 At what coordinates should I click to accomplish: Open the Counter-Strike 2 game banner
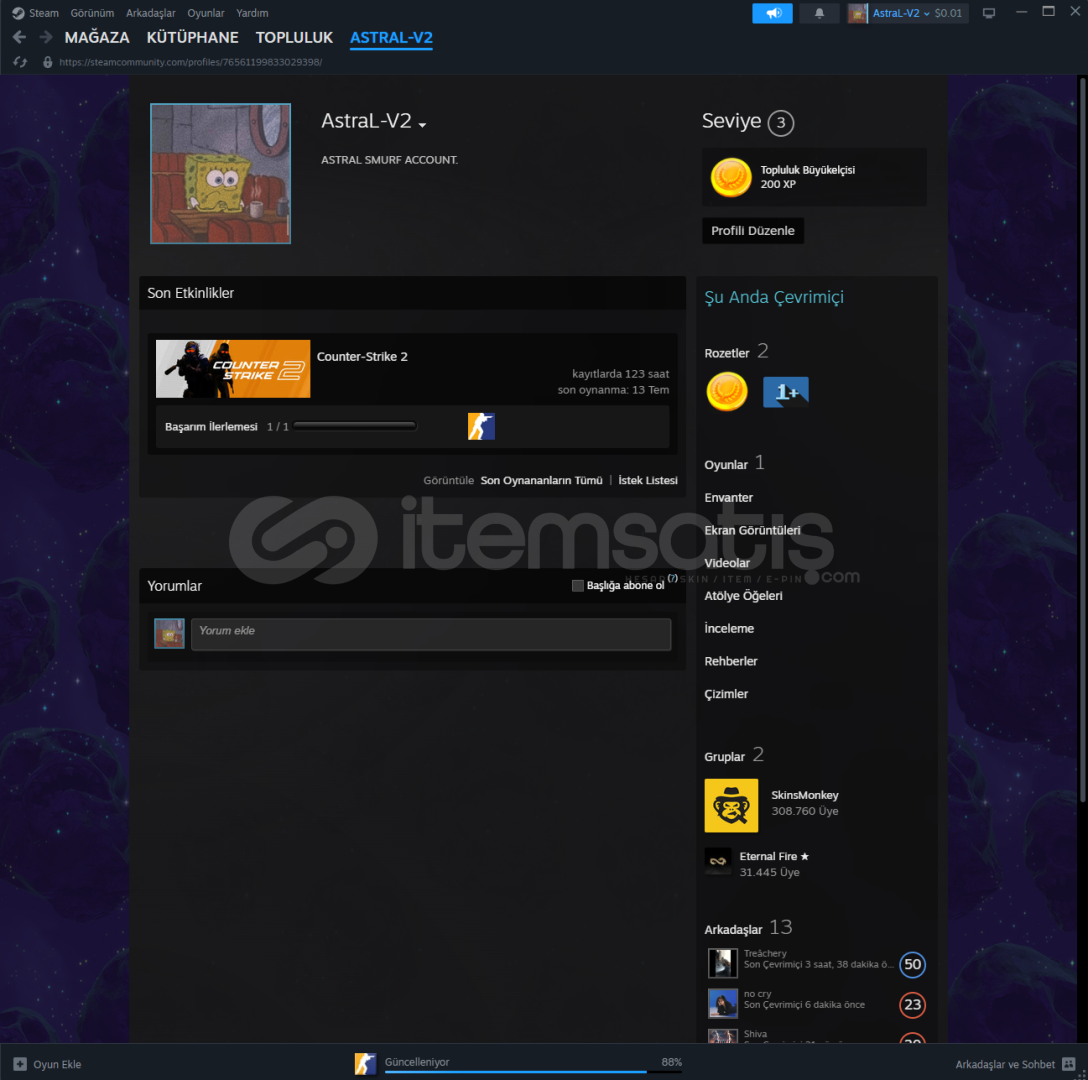click(x=232, y=369)
